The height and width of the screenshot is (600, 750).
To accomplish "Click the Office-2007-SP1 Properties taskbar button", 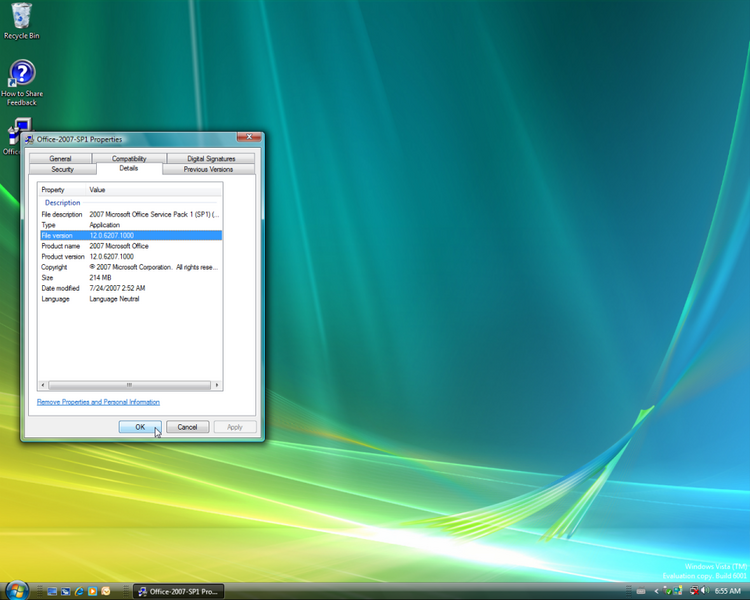I will pyautogui.click(x=179, y=591).
